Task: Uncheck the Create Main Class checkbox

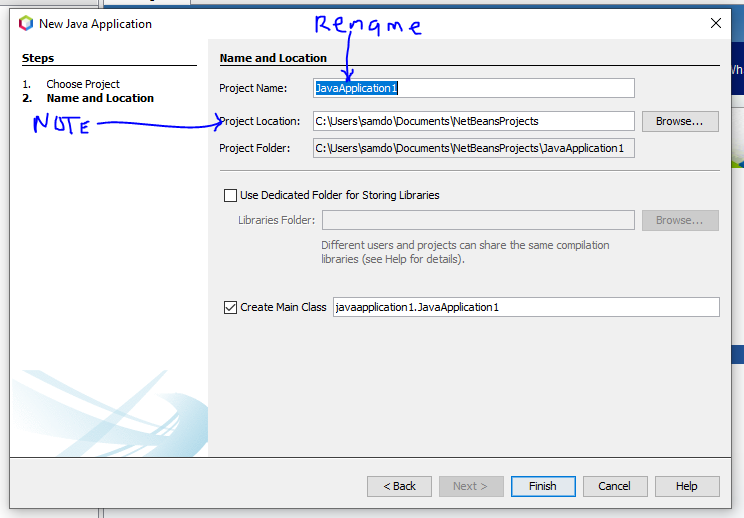Action: click(231, 307)
